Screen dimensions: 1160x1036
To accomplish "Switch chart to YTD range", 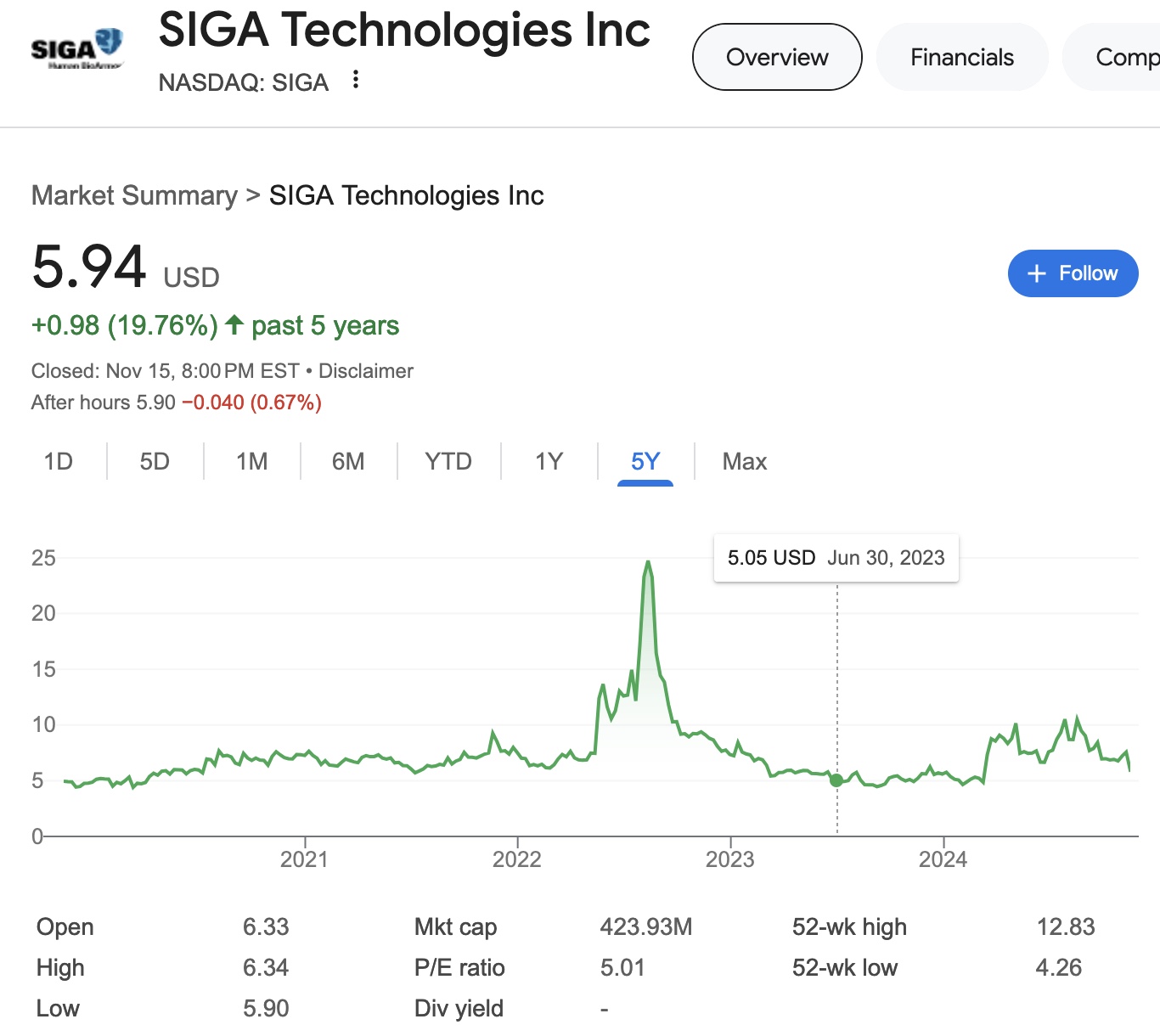I will click(x=448, y=461).
